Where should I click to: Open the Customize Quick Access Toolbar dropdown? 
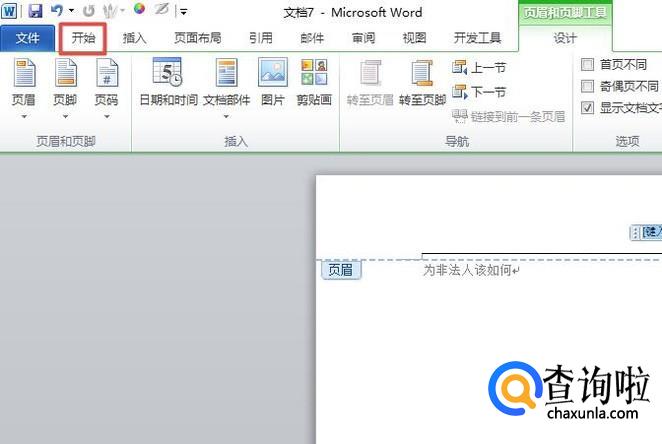pyautogui.click(x=184, y=12)
